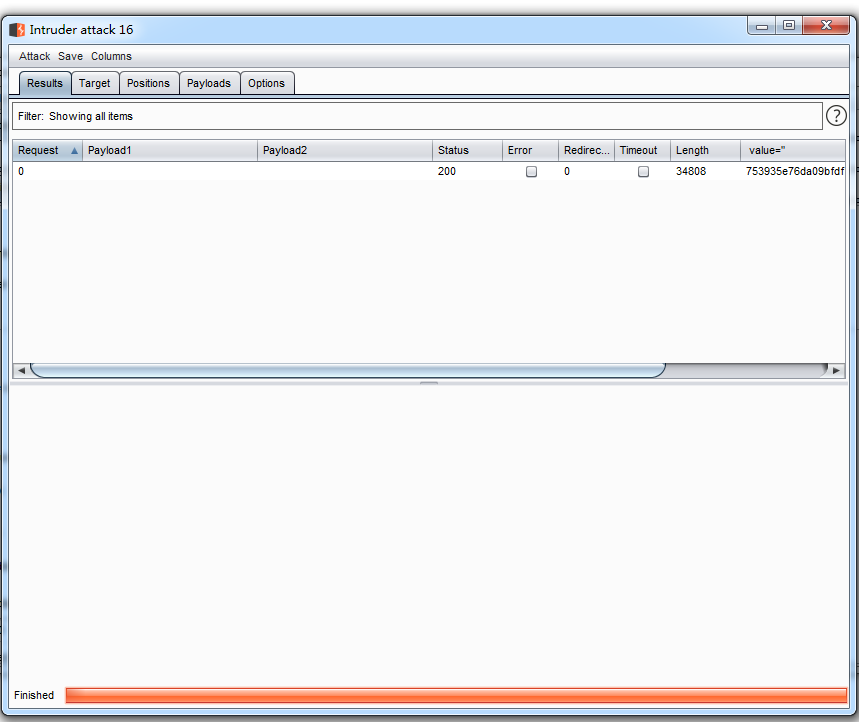Screen dimensions: 859x722
Task: Click the right scroll arrow of the results table
Action: (x=837, y=370)
